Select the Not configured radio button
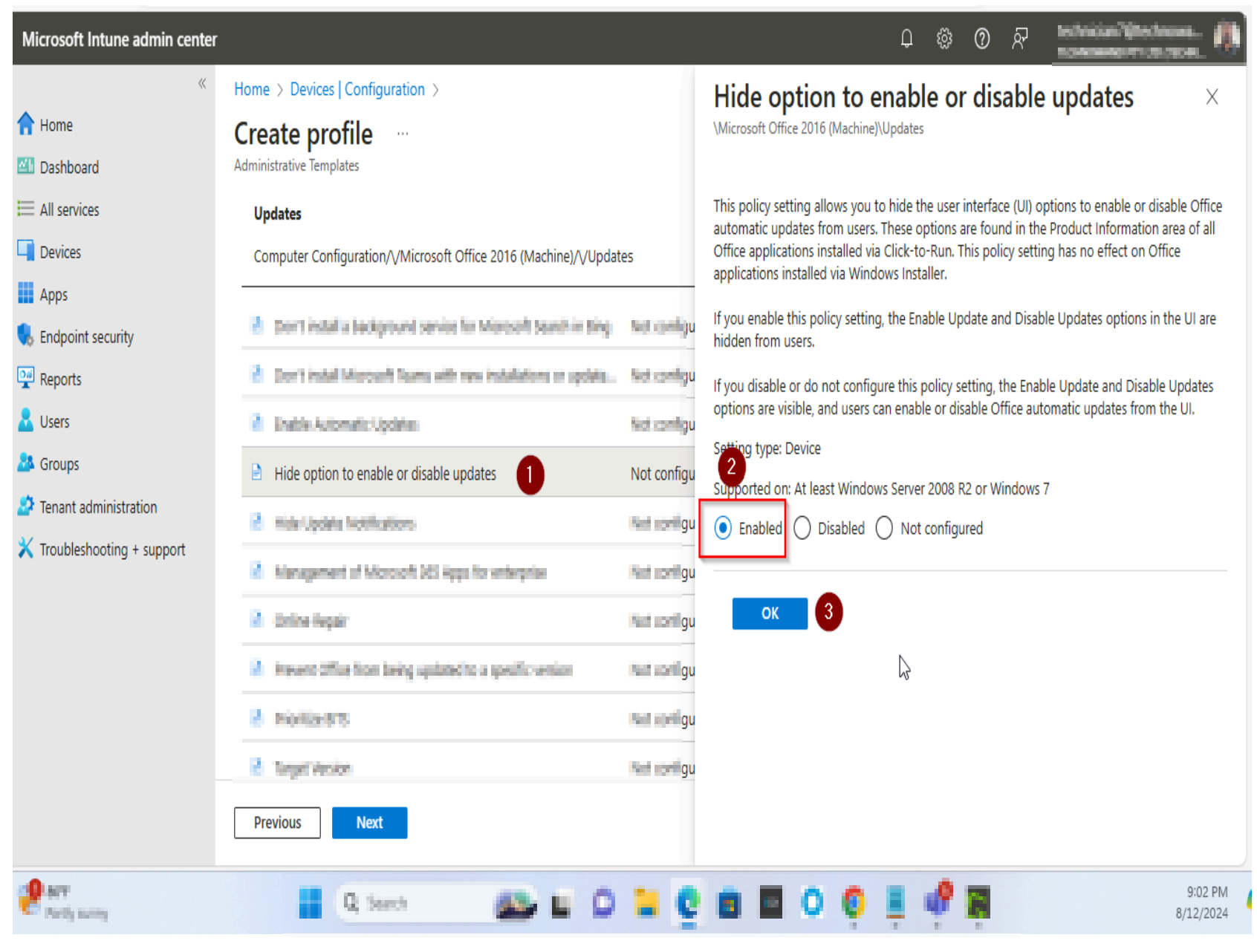1257x952 pixels. point(884,528)
